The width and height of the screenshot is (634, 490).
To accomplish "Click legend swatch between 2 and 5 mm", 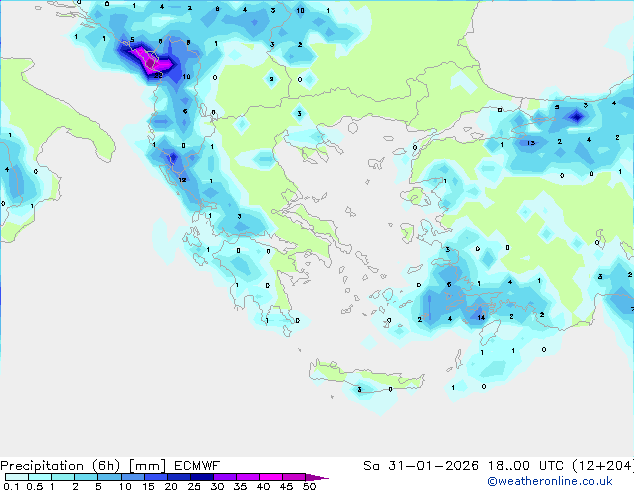I will [86, 477].
